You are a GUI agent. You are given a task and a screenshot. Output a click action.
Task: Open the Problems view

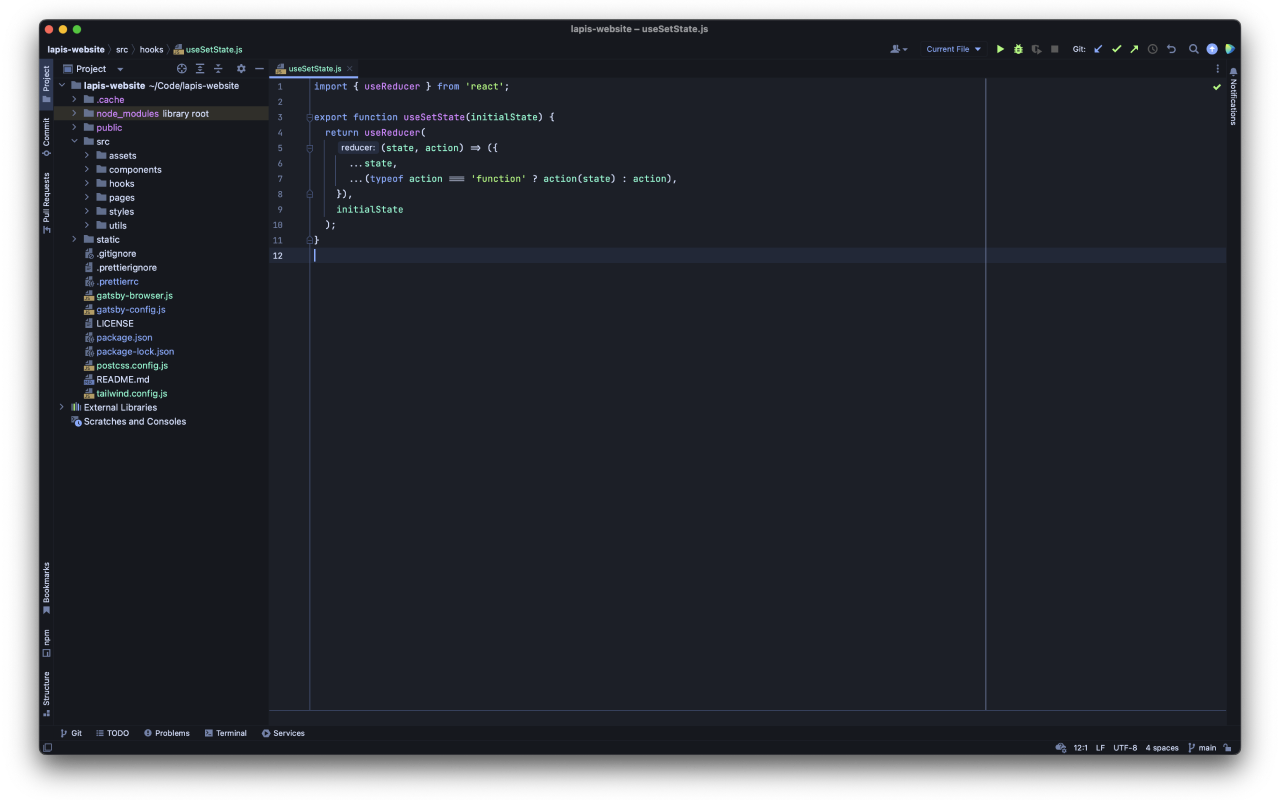[x=167, y=733]
